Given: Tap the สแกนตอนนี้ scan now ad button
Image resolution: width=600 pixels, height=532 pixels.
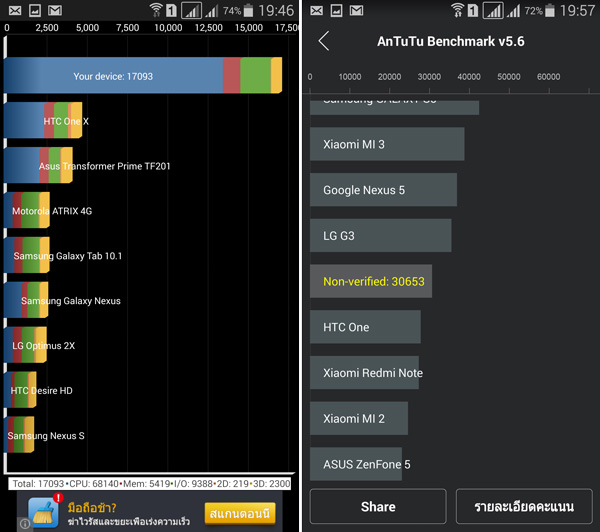Looking at the screenshot, I should click(240, 513).
